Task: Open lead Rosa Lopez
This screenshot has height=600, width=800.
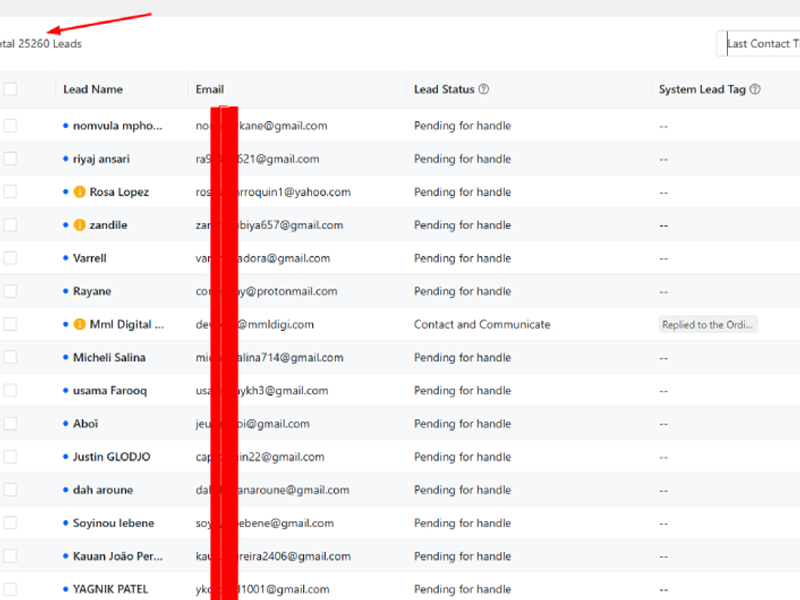Action: coord(119,192)
